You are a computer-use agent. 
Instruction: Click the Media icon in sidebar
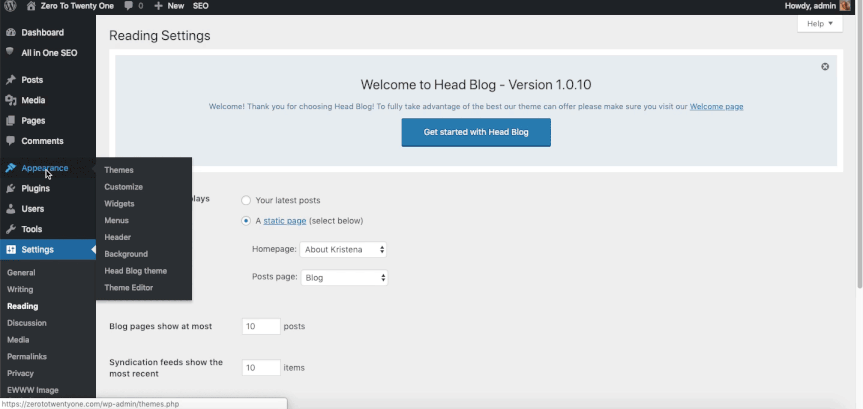10,100
